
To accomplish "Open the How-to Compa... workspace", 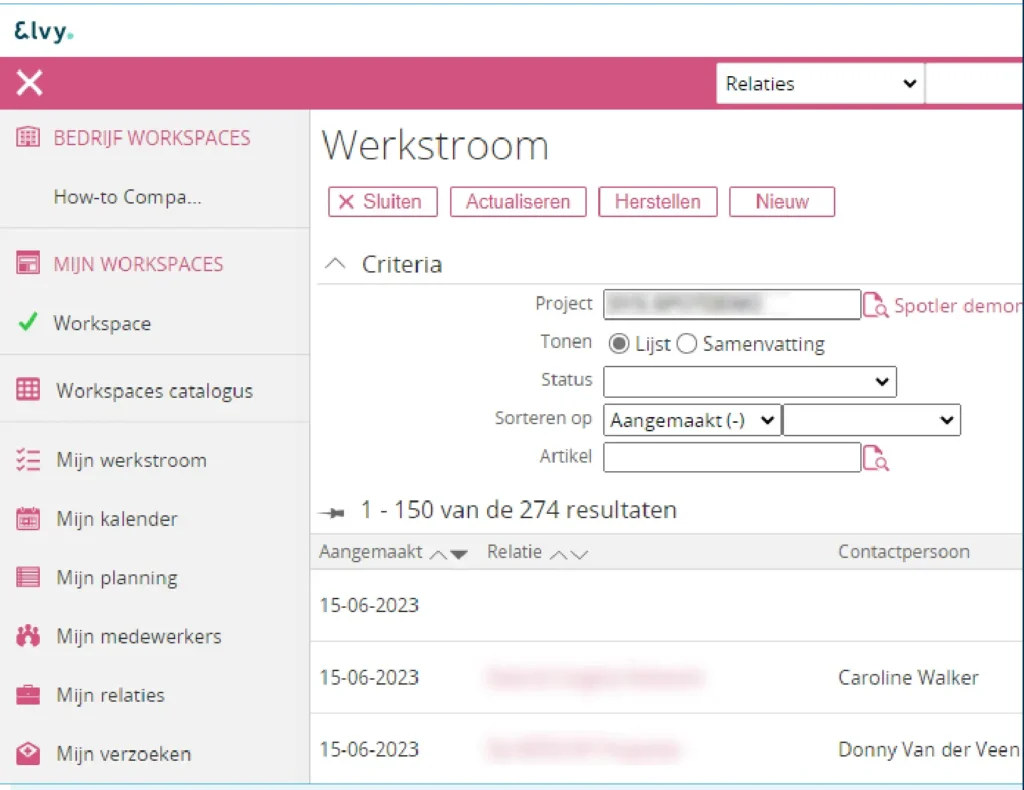I will click(x=127, y=197).
